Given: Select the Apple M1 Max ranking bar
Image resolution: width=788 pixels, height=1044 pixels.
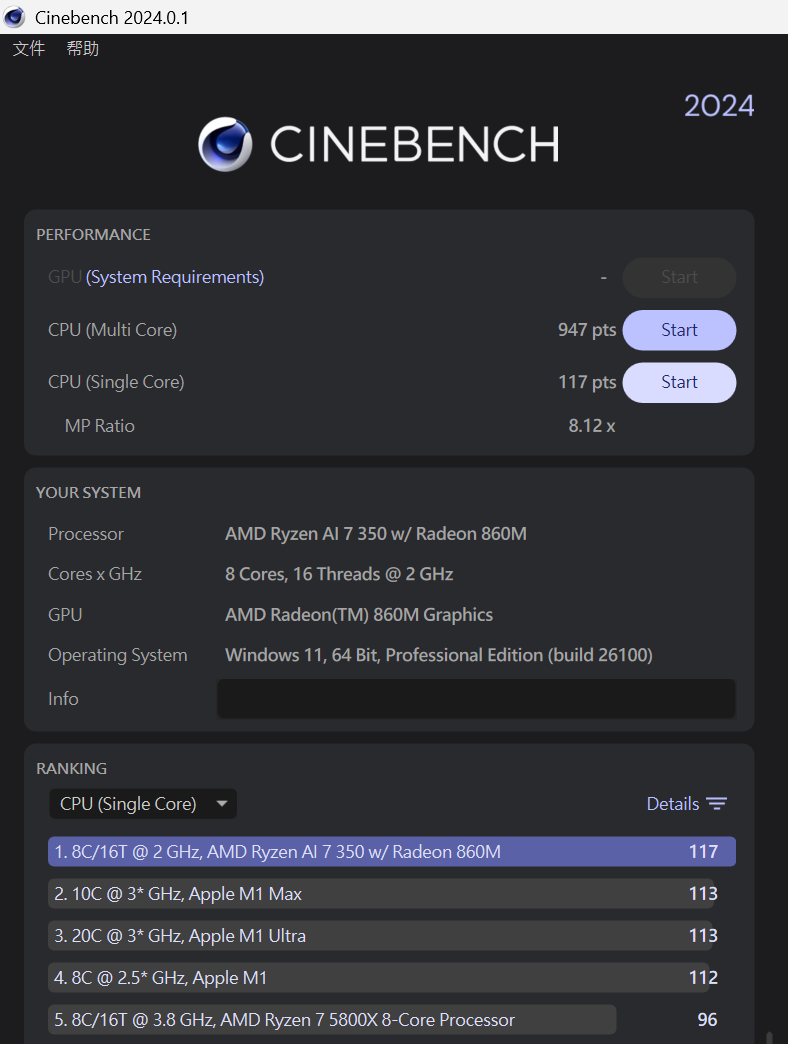Looking at the screenshot, I should coord(380,894).
